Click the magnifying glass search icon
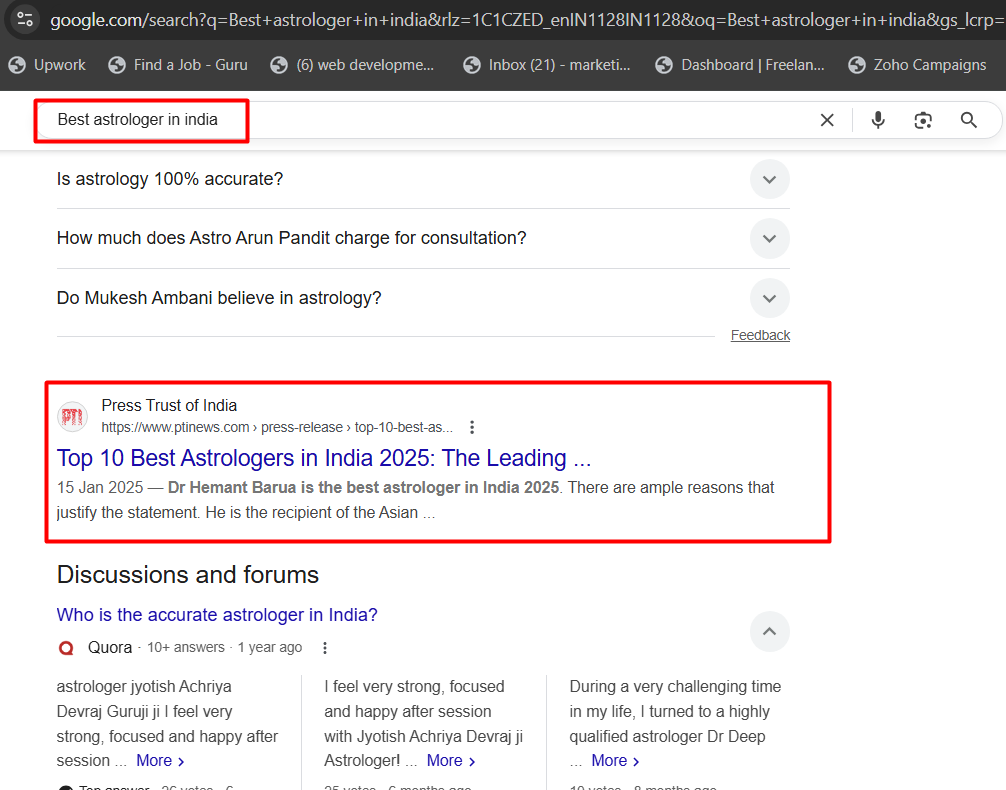The height and width of the screenshot is (790, 1006). 968,120
